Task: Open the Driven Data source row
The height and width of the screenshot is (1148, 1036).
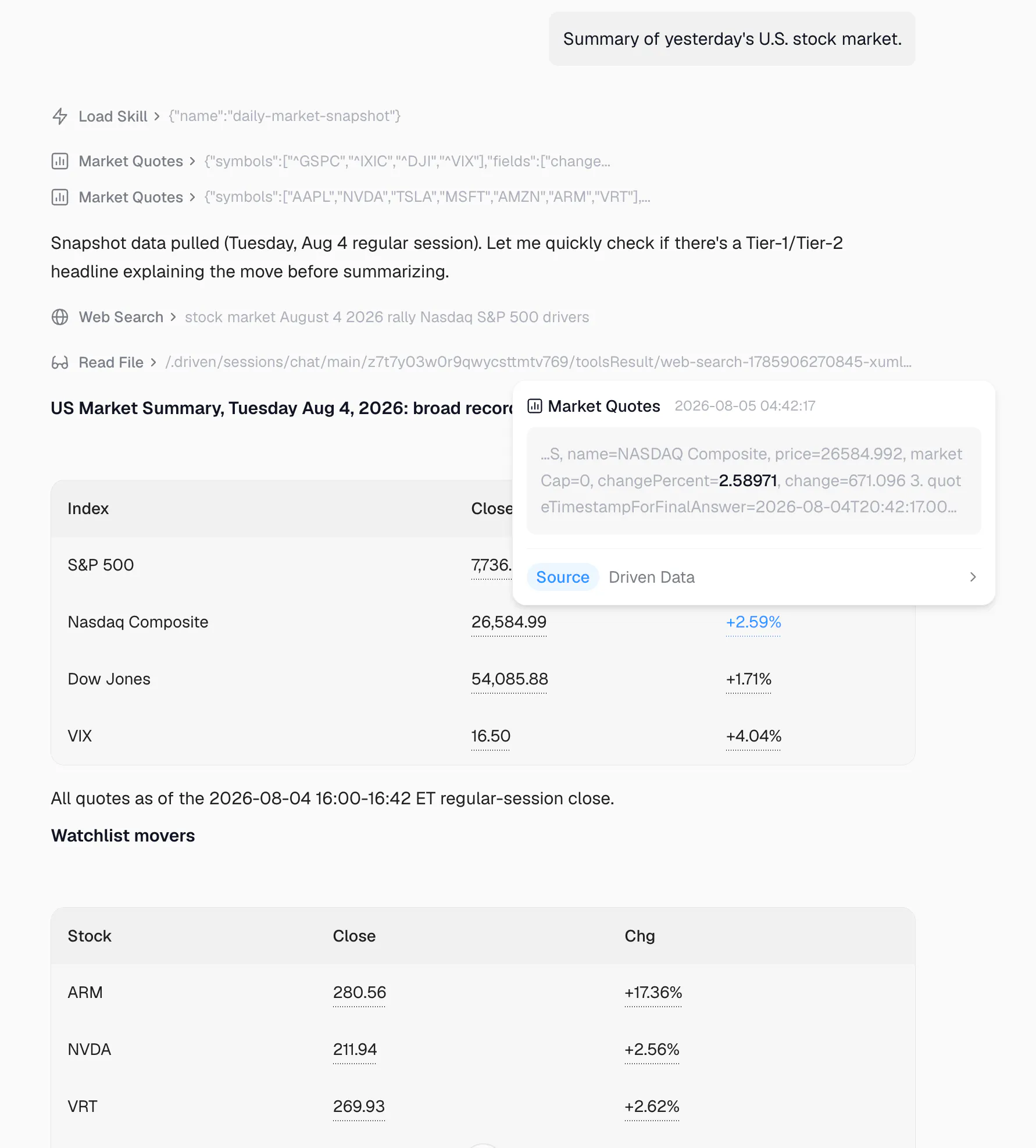Action: pyautogui.click(x=754, y=577)
